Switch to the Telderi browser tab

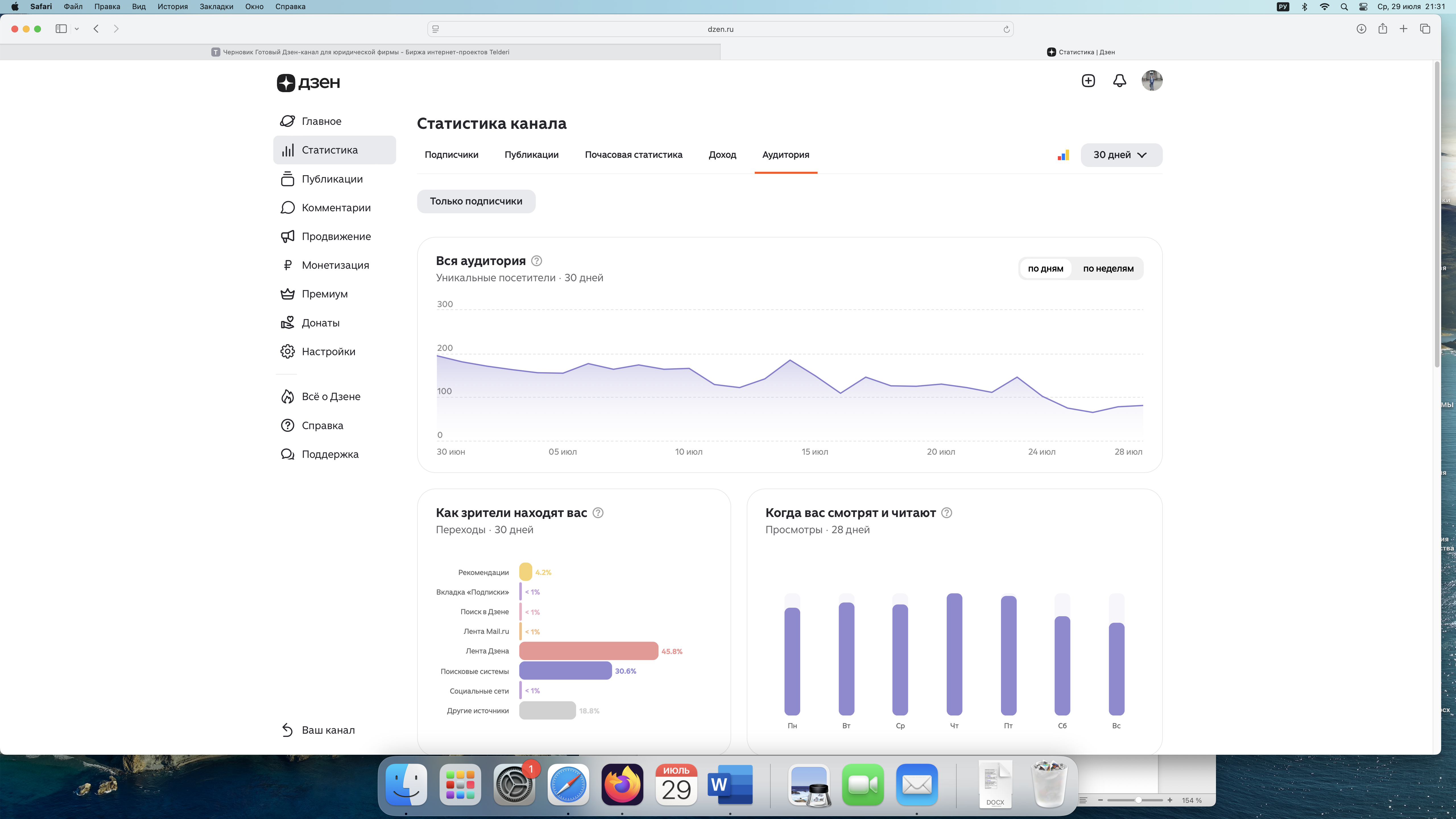360,52
